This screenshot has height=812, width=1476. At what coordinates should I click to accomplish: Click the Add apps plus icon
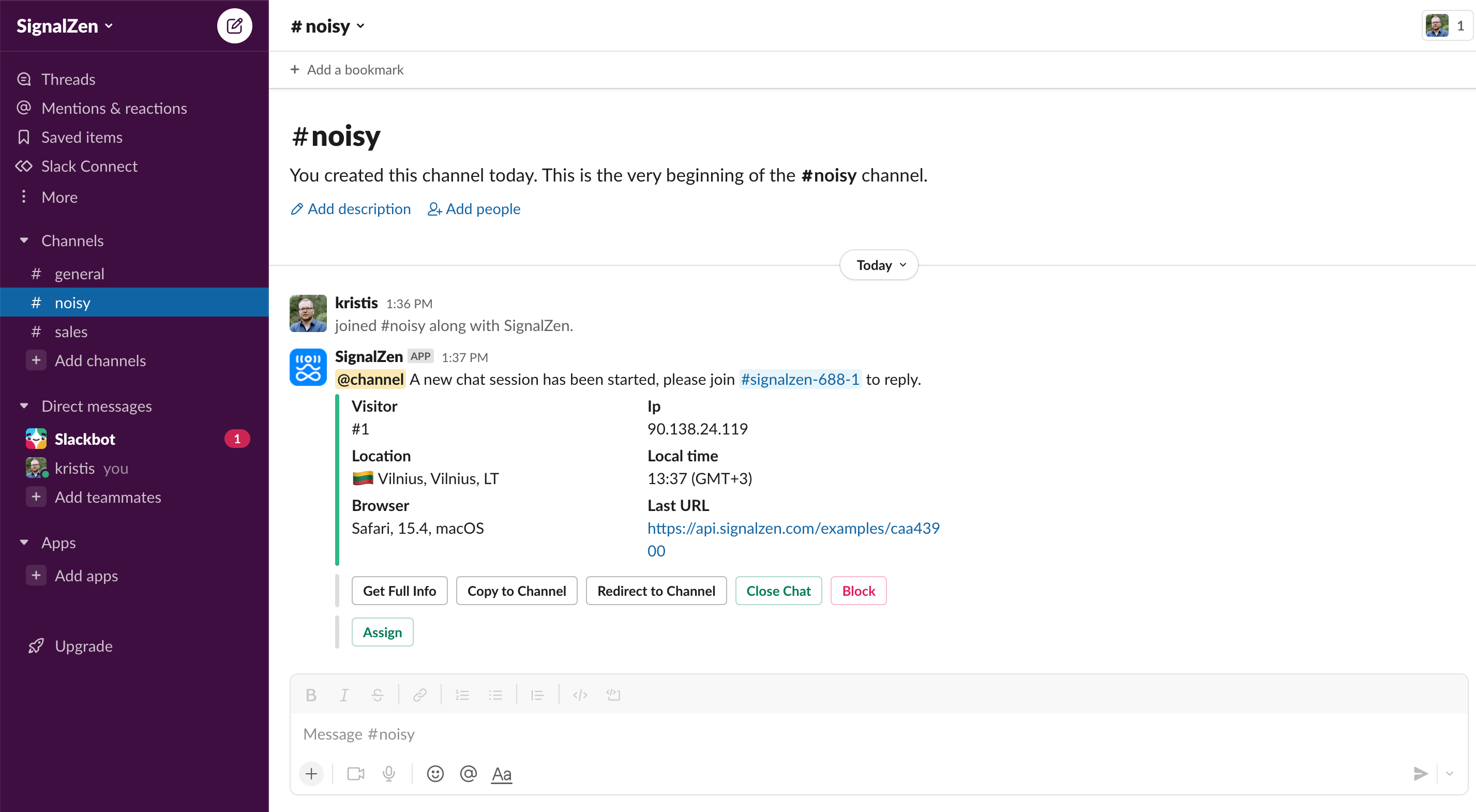(36, 575)
